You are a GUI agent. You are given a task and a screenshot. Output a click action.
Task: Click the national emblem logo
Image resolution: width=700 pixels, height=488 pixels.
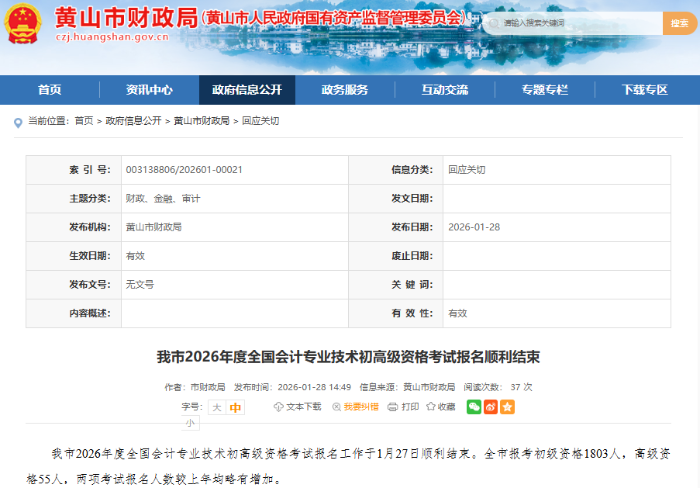pos(23,23)
